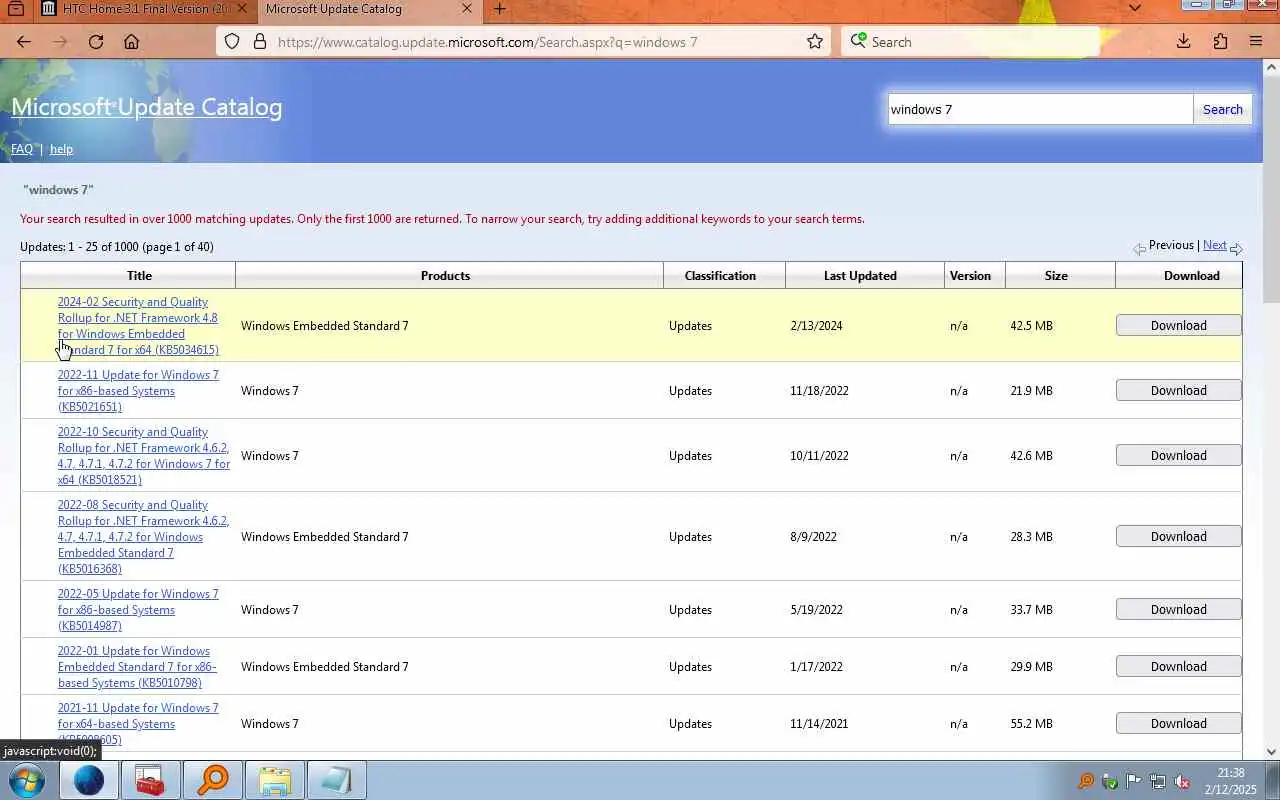Sort results by Version column
The height and width of the screenshot is (800, 1280).
(970, 275)
